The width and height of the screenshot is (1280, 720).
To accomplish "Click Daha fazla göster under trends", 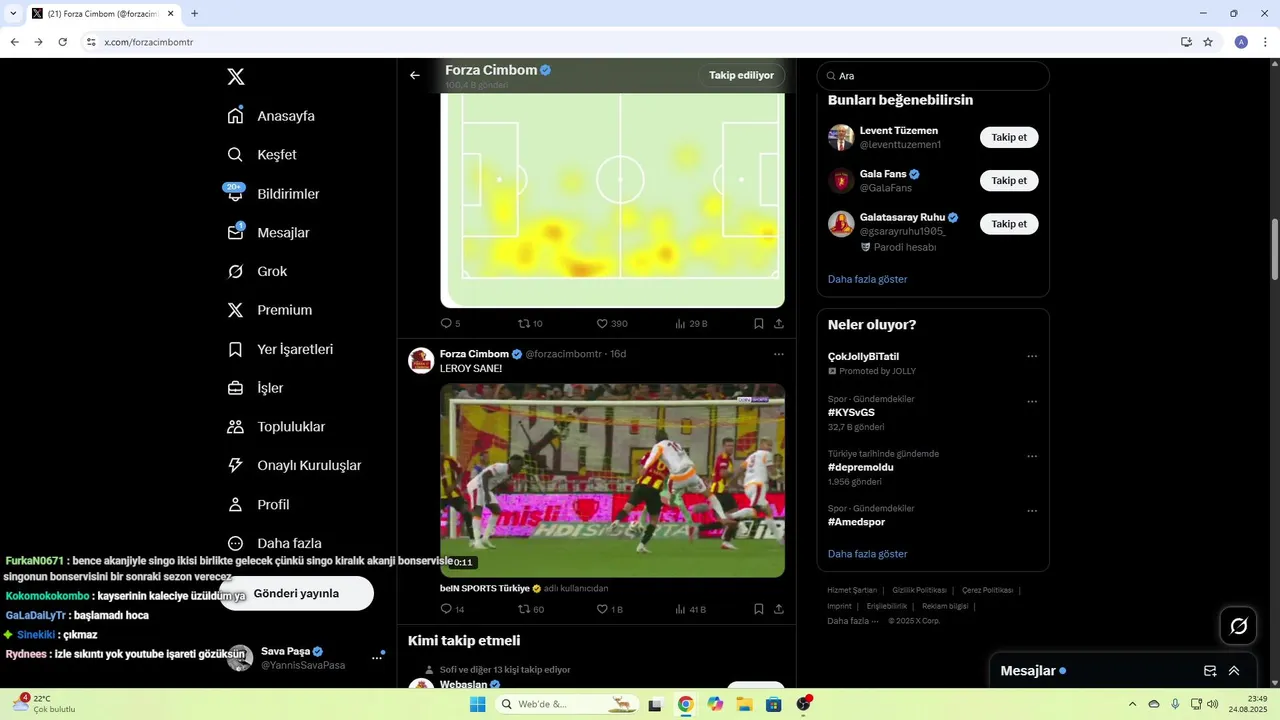I will pos(867,554).
